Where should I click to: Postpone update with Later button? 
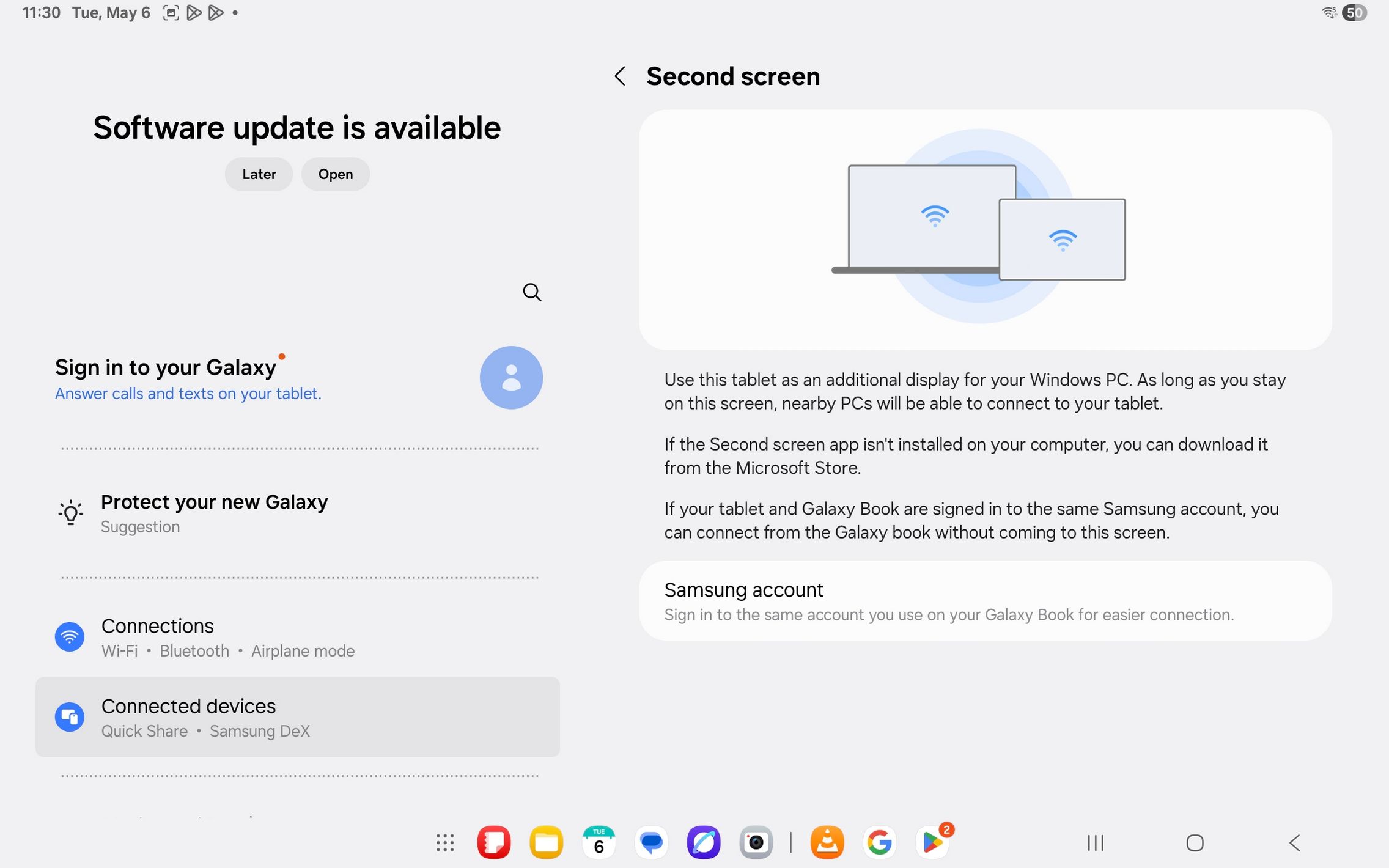click(x=259, y=174)
